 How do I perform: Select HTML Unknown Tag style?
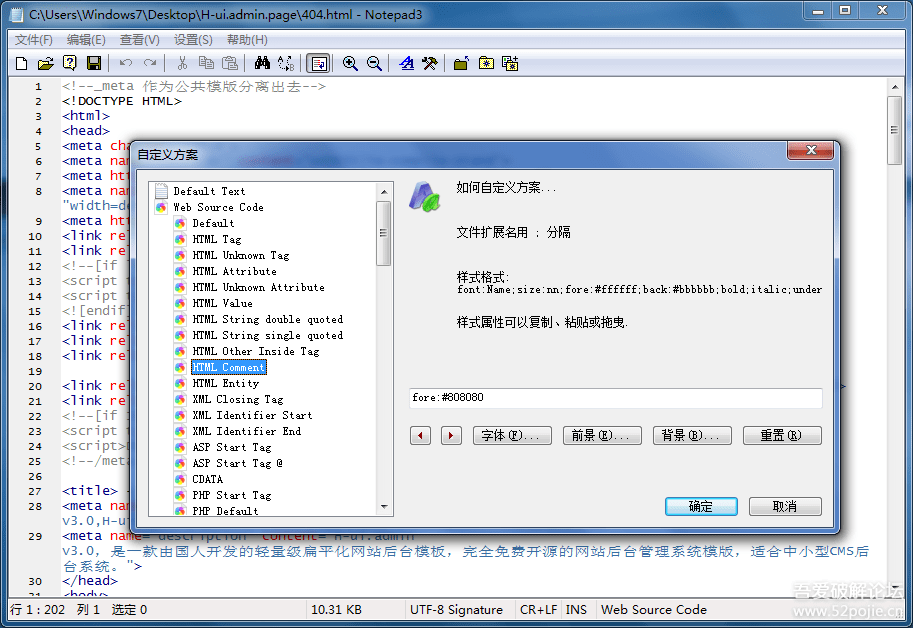pos(240,255)
